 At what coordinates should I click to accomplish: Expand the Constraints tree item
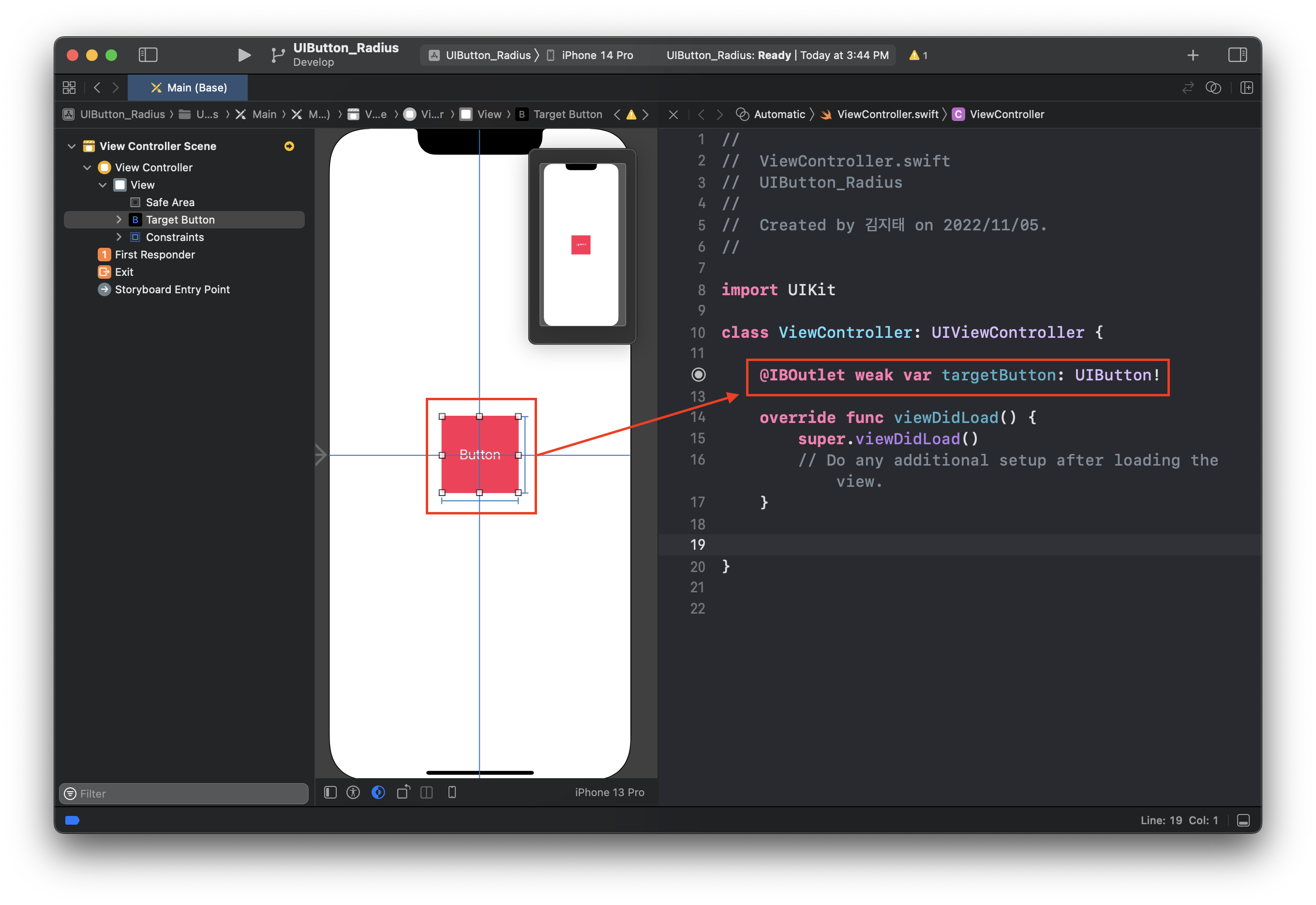point(119,237)
